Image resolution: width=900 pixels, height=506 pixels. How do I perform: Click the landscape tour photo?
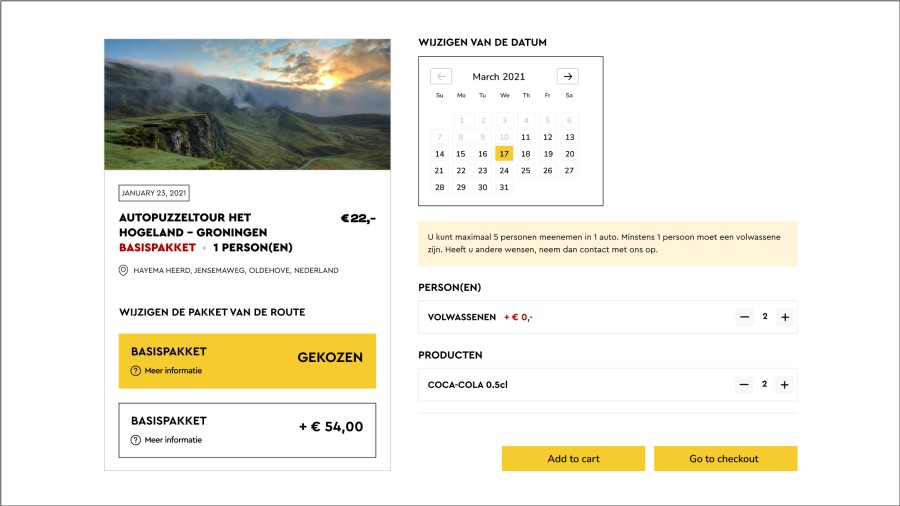pyautogui.click(x=247, y=104)
